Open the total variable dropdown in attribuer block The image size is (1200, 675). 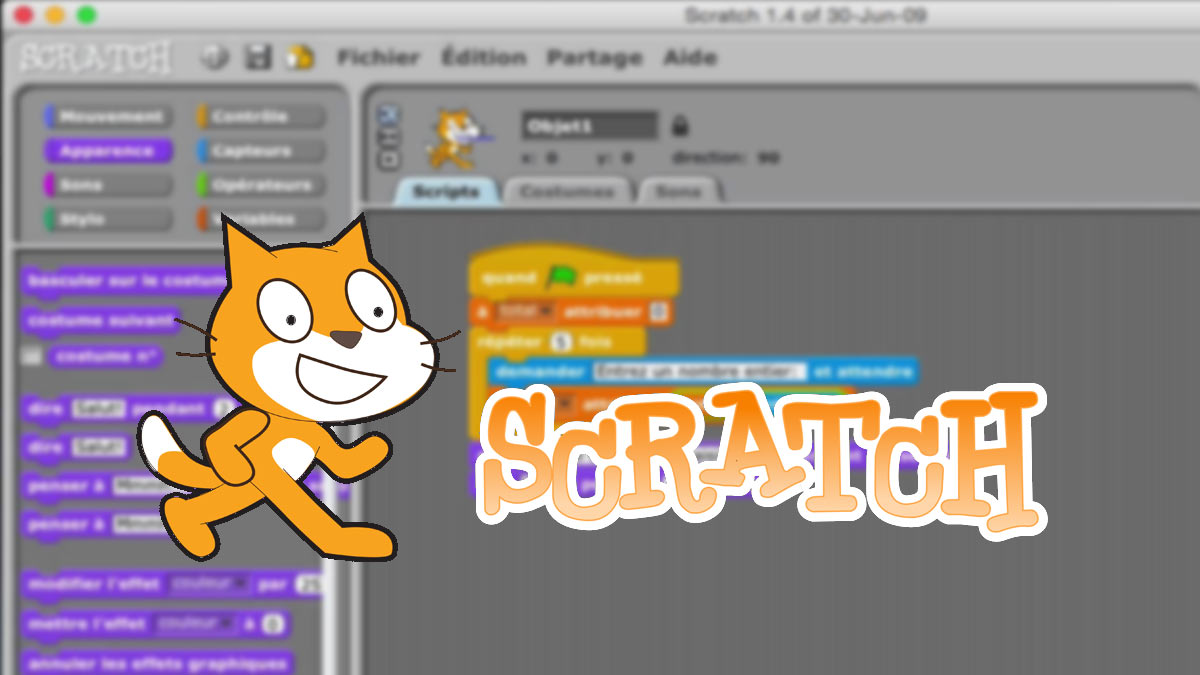click(x=524, y=312)
